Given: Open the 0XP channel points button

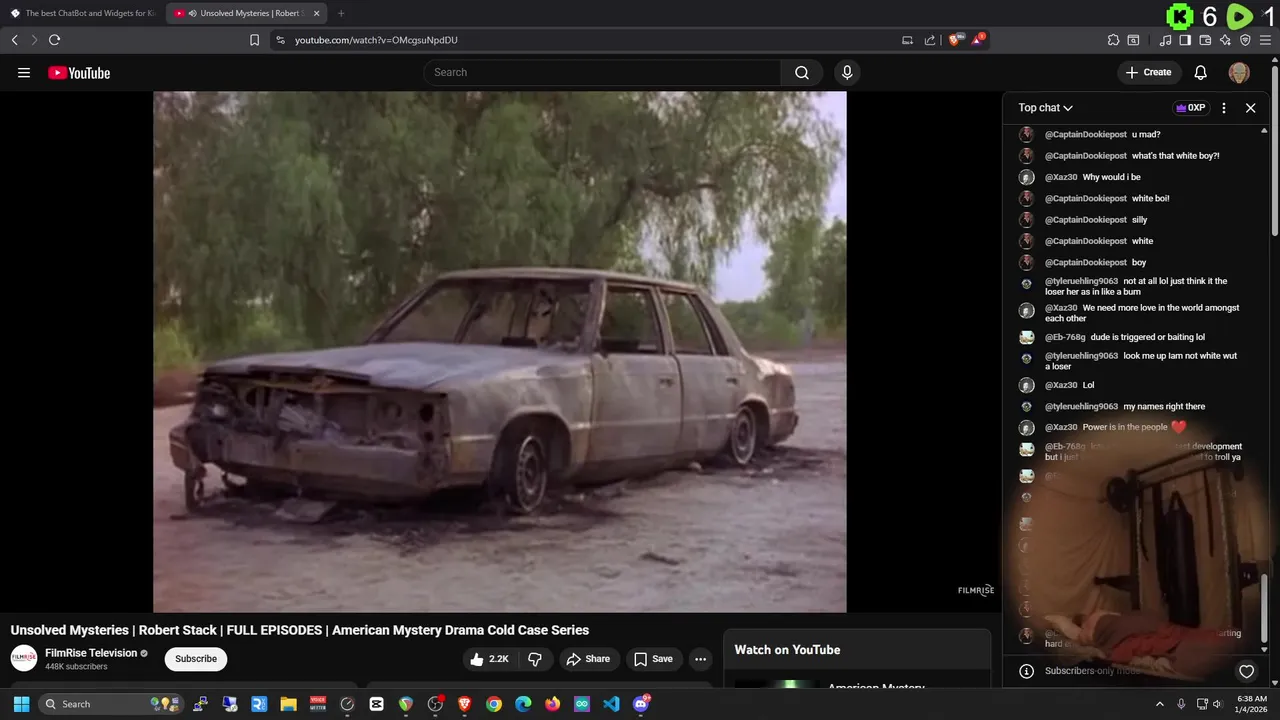Looking at the screenshot, I should pyautogui.click(x=1190, y=108).
